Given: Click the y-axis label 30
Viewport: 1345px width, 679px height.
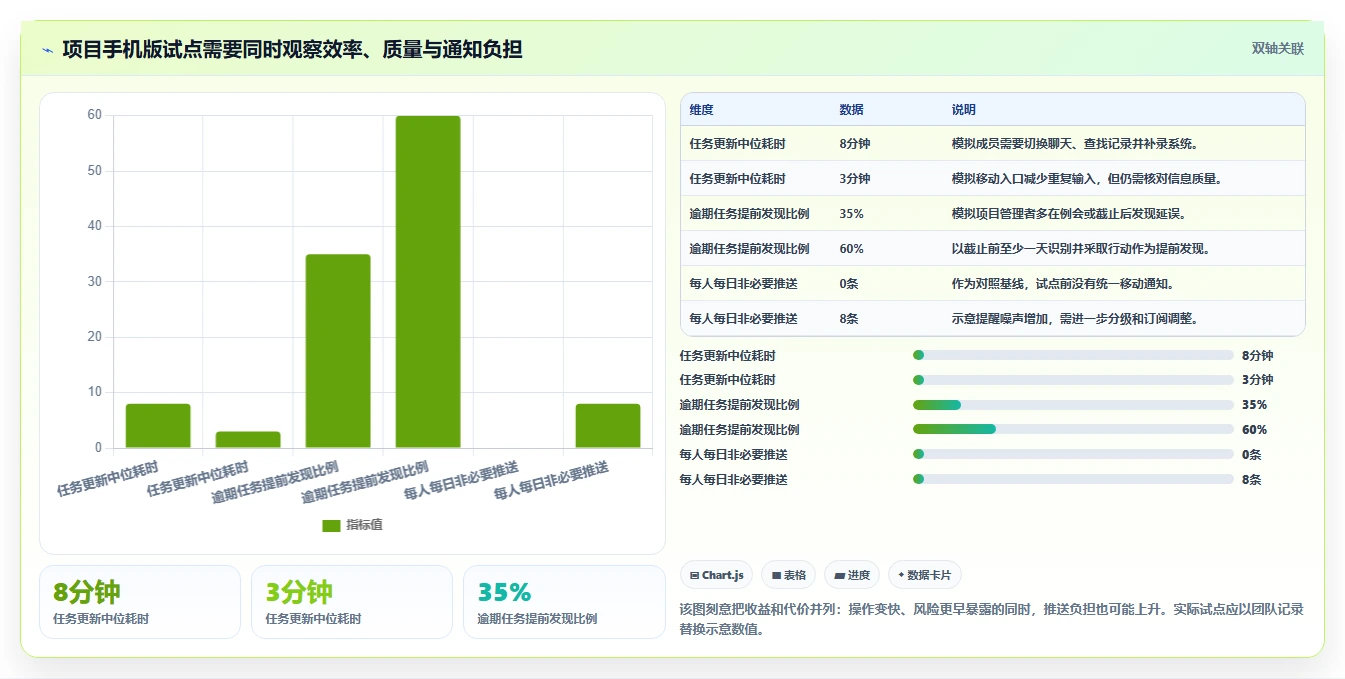Looking at the screenshot, I should coord(95,281).
